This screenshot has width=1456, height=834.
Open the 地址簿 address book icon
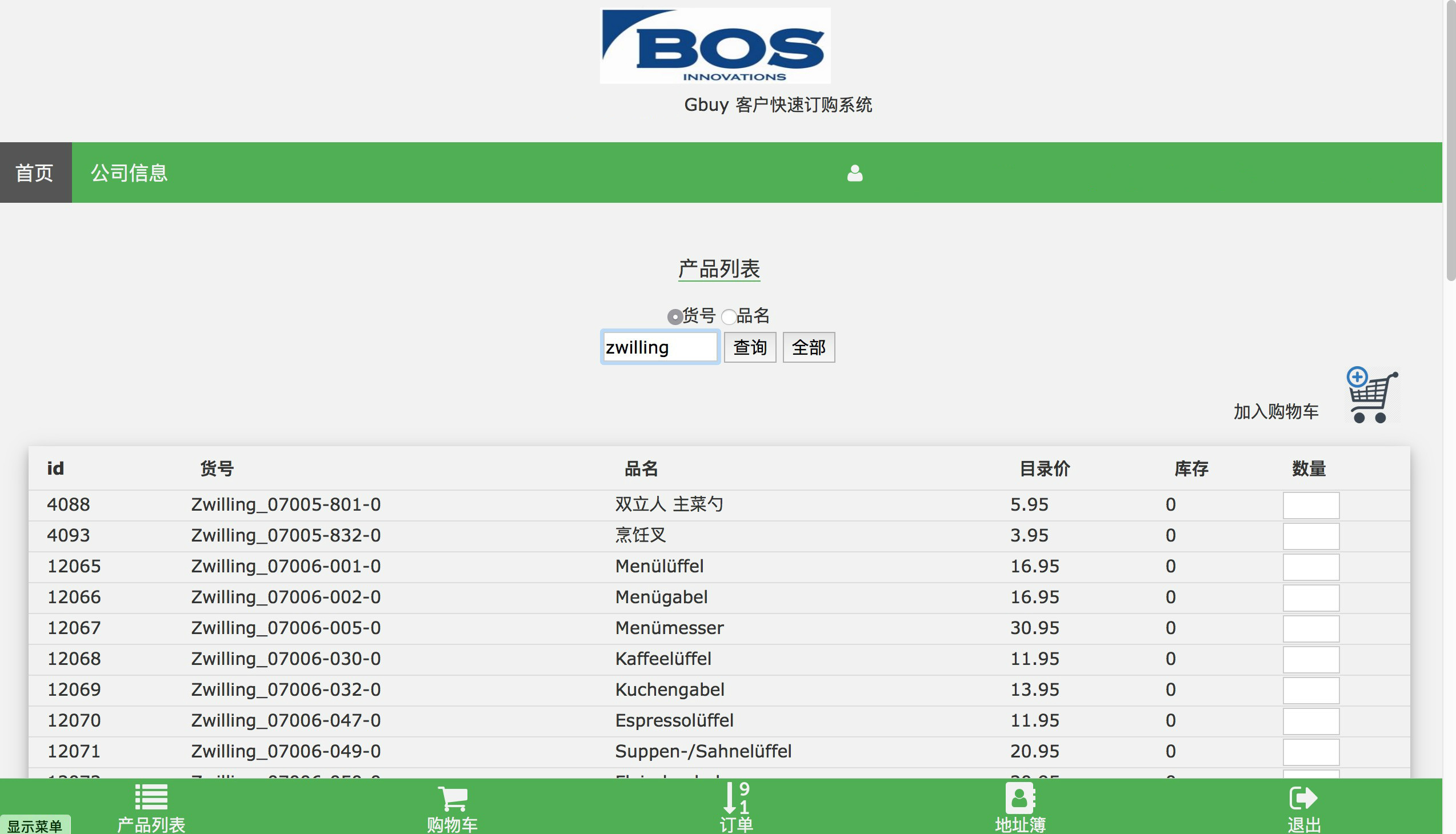pos(1020,797)
